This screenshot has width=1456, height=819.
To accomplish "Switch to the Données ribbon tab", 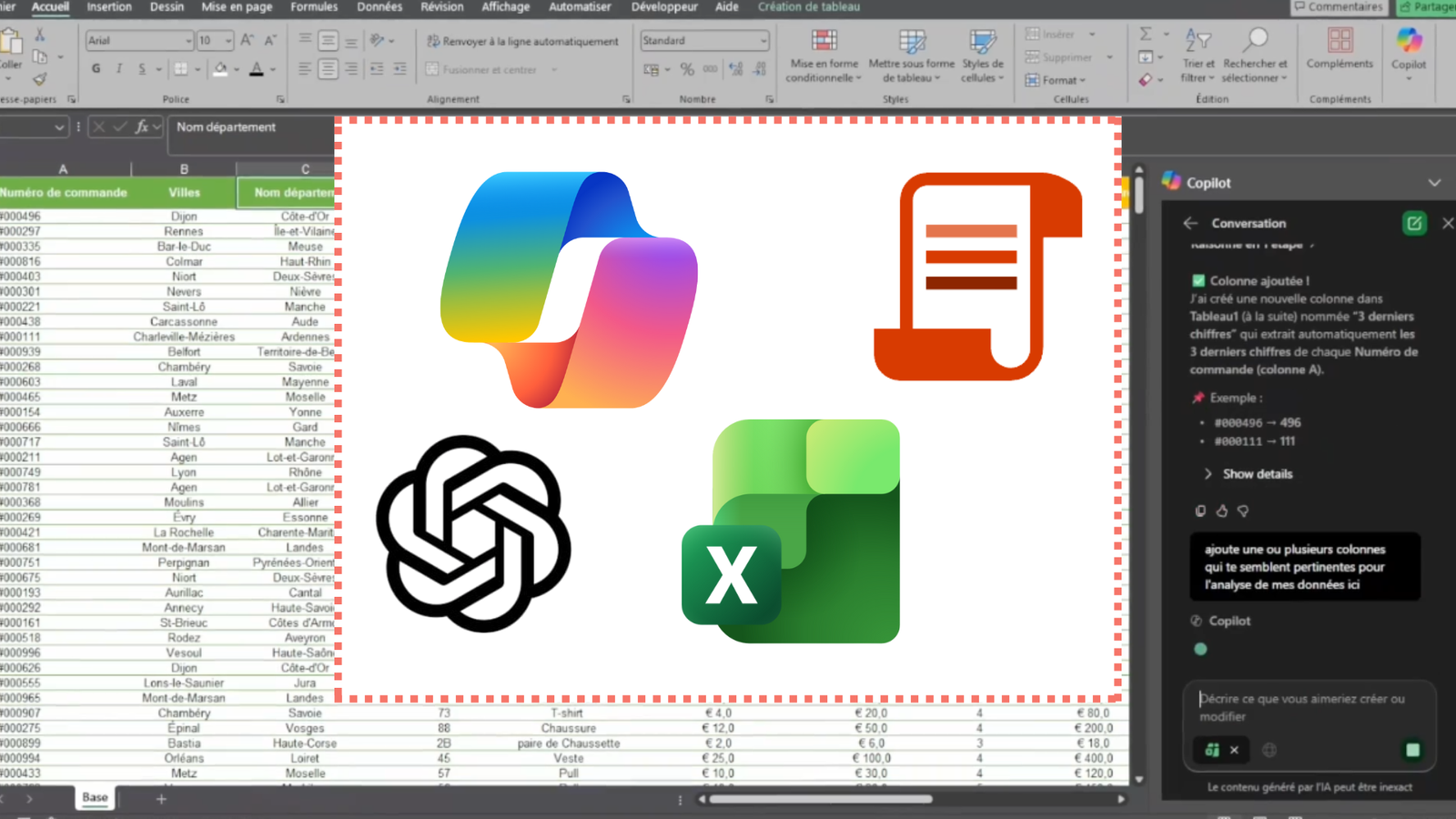I will (379, 7).
